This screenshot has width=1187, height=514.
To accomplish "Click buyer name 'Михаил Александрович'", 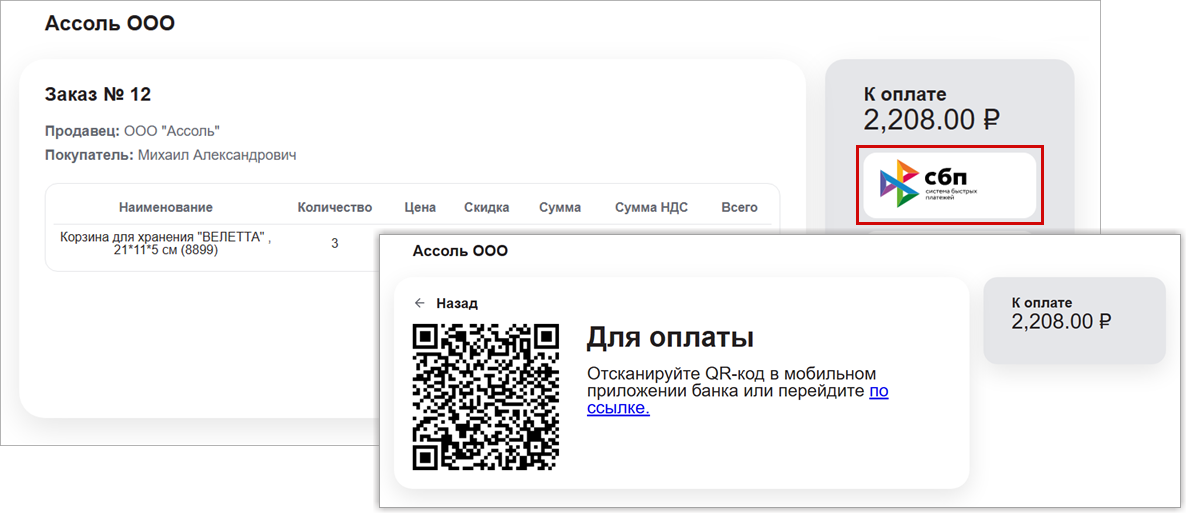I will point(217,155).
